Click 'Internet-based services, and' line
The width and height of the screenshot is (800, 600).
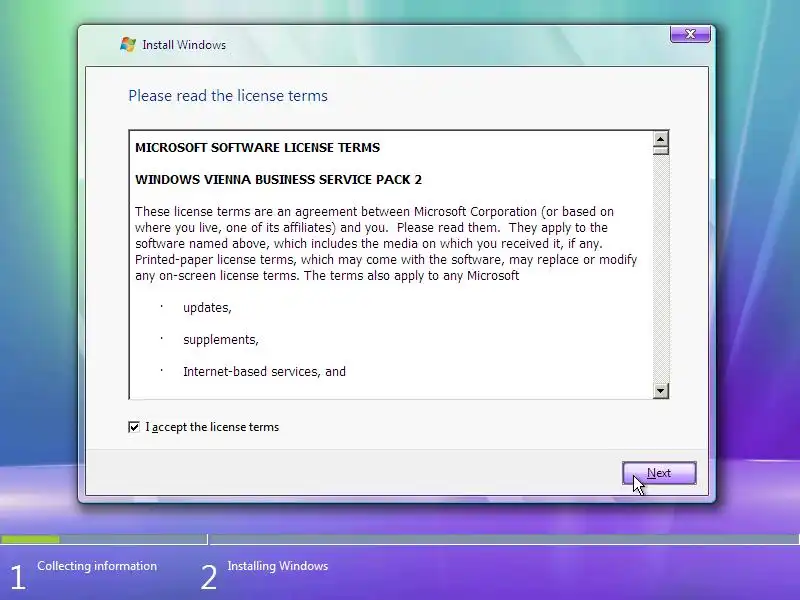264,371
